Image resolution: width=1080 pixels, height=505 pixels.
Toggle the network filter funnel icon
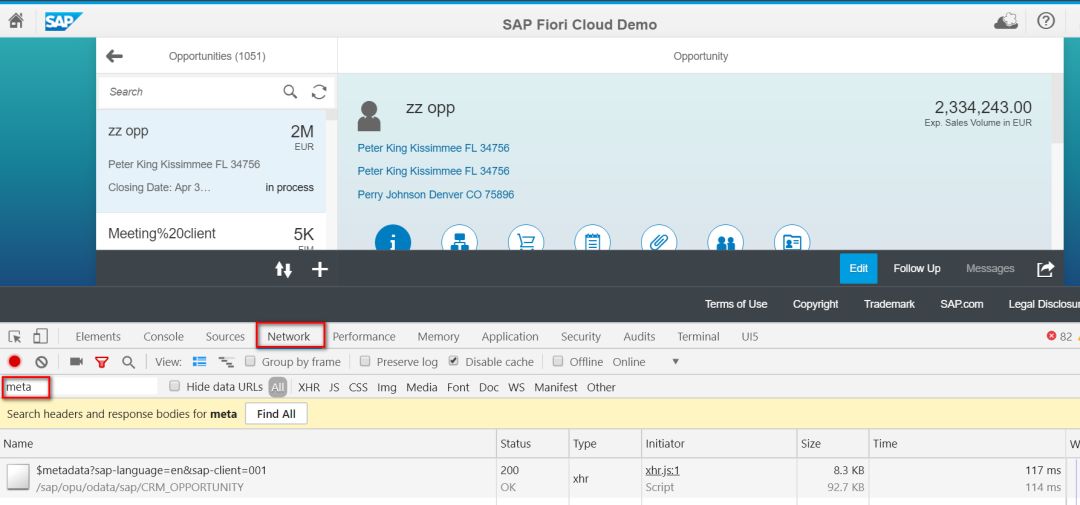pos(102,362)
